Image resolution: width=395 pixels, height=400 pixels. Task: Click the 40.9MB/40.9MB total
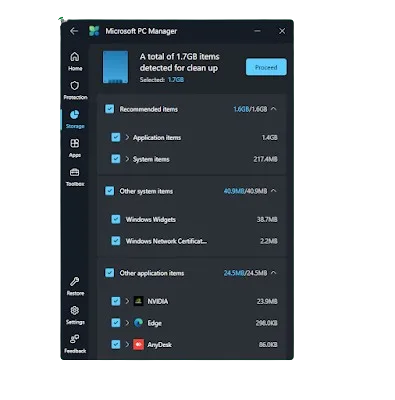tap(245, 191)
